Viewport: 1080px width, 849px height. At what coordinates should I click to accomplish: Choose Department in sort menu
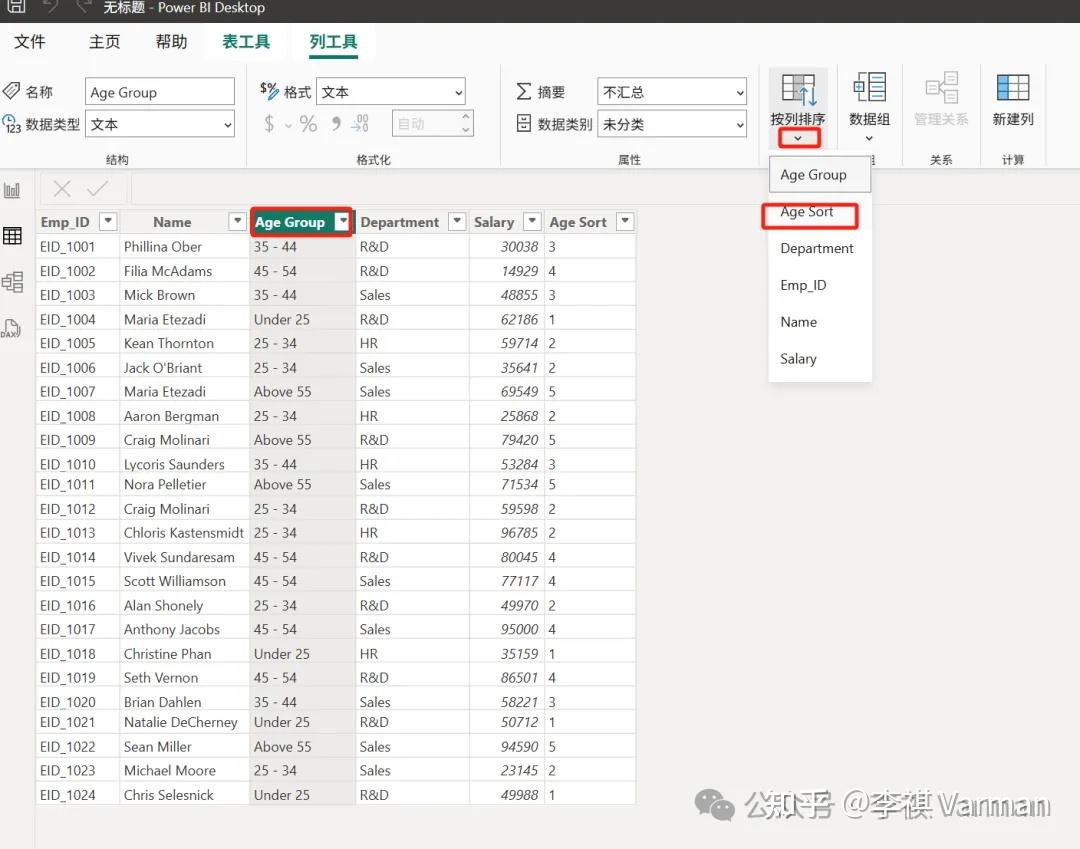click(x=820, y=249)
